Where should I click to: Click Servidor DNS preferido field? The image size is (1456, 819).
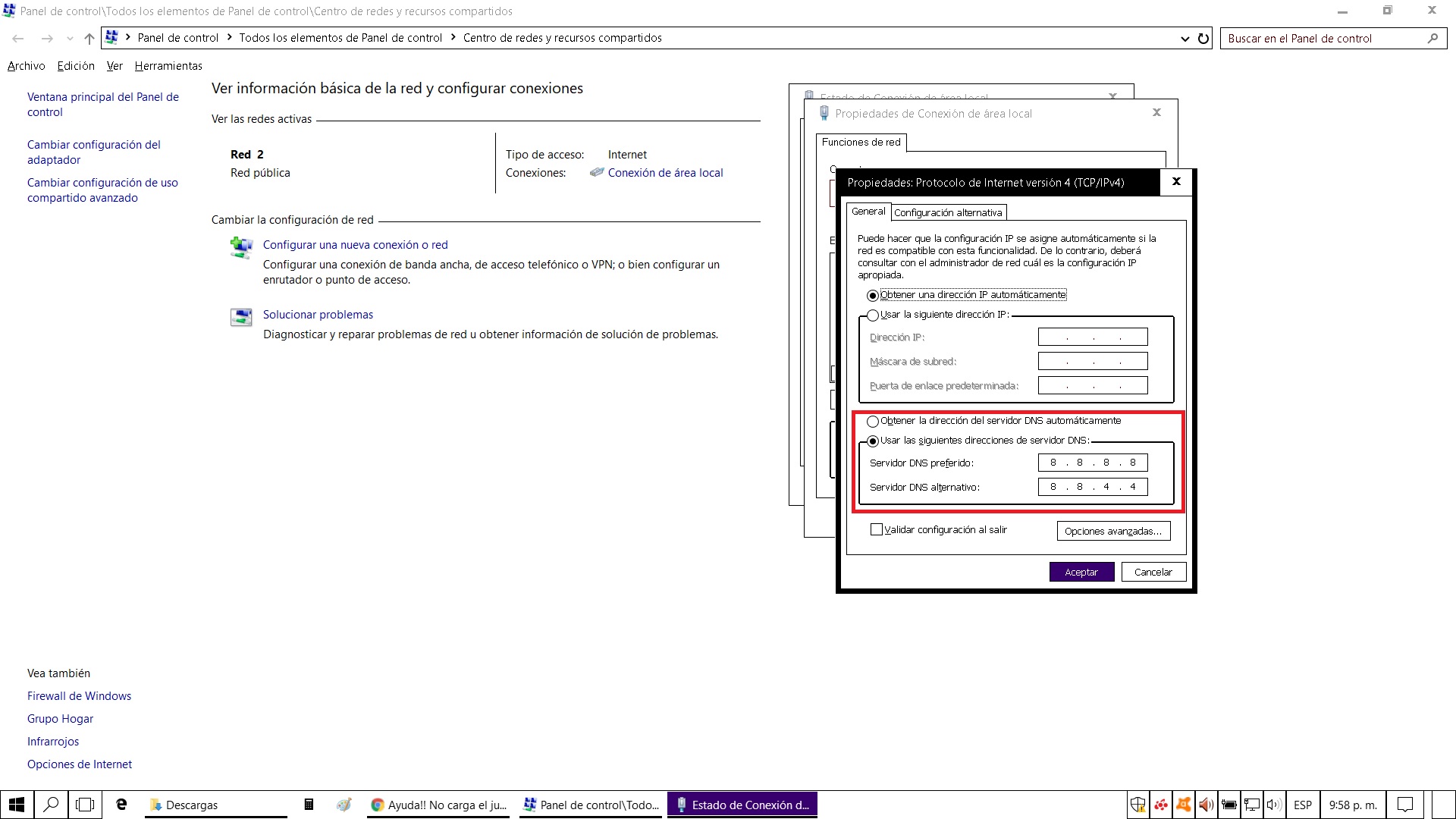point(1093,463)
